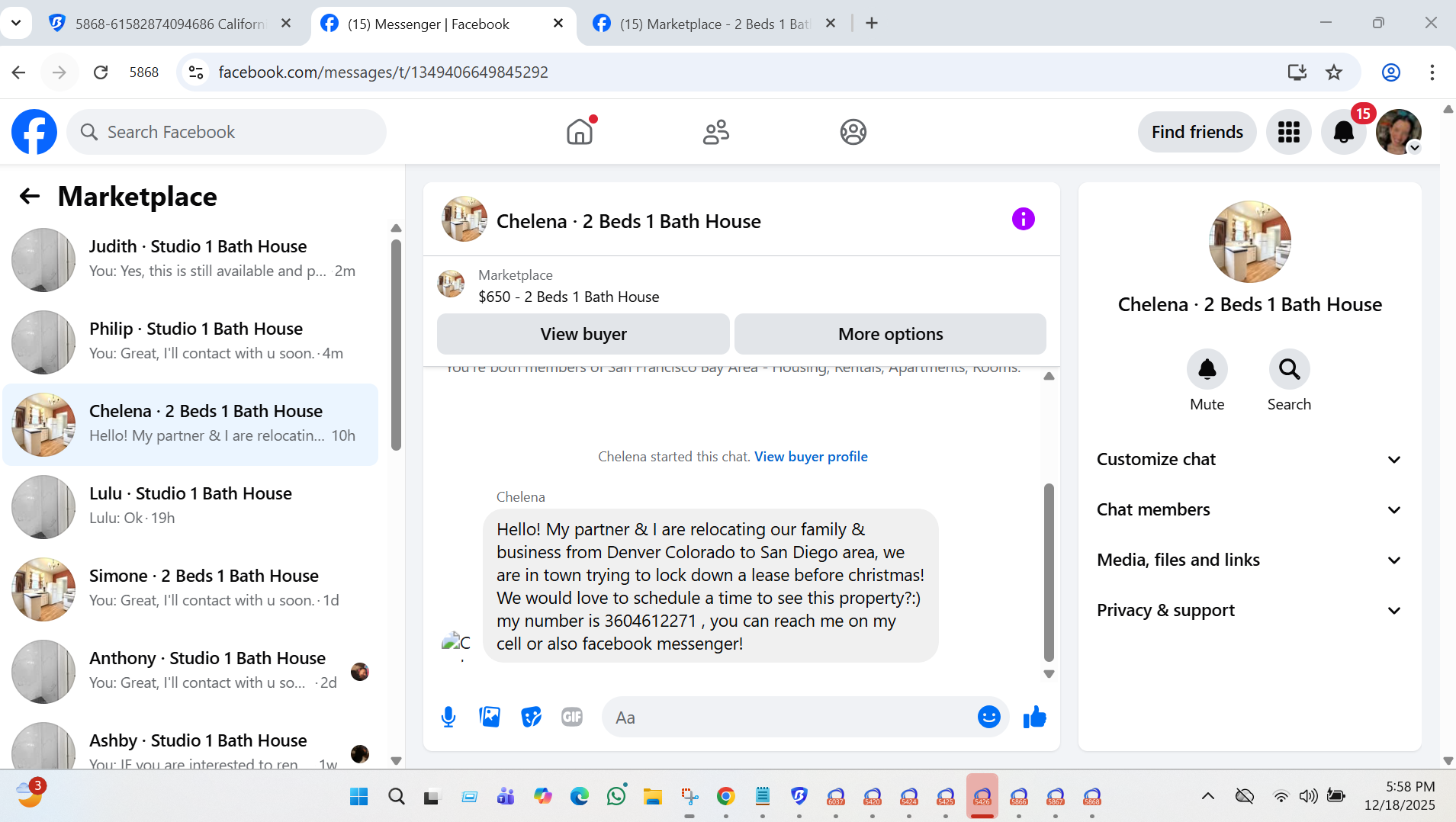
Task: Open Philip's Studio 1 Bath House chat
Action: tap(191, 342)
